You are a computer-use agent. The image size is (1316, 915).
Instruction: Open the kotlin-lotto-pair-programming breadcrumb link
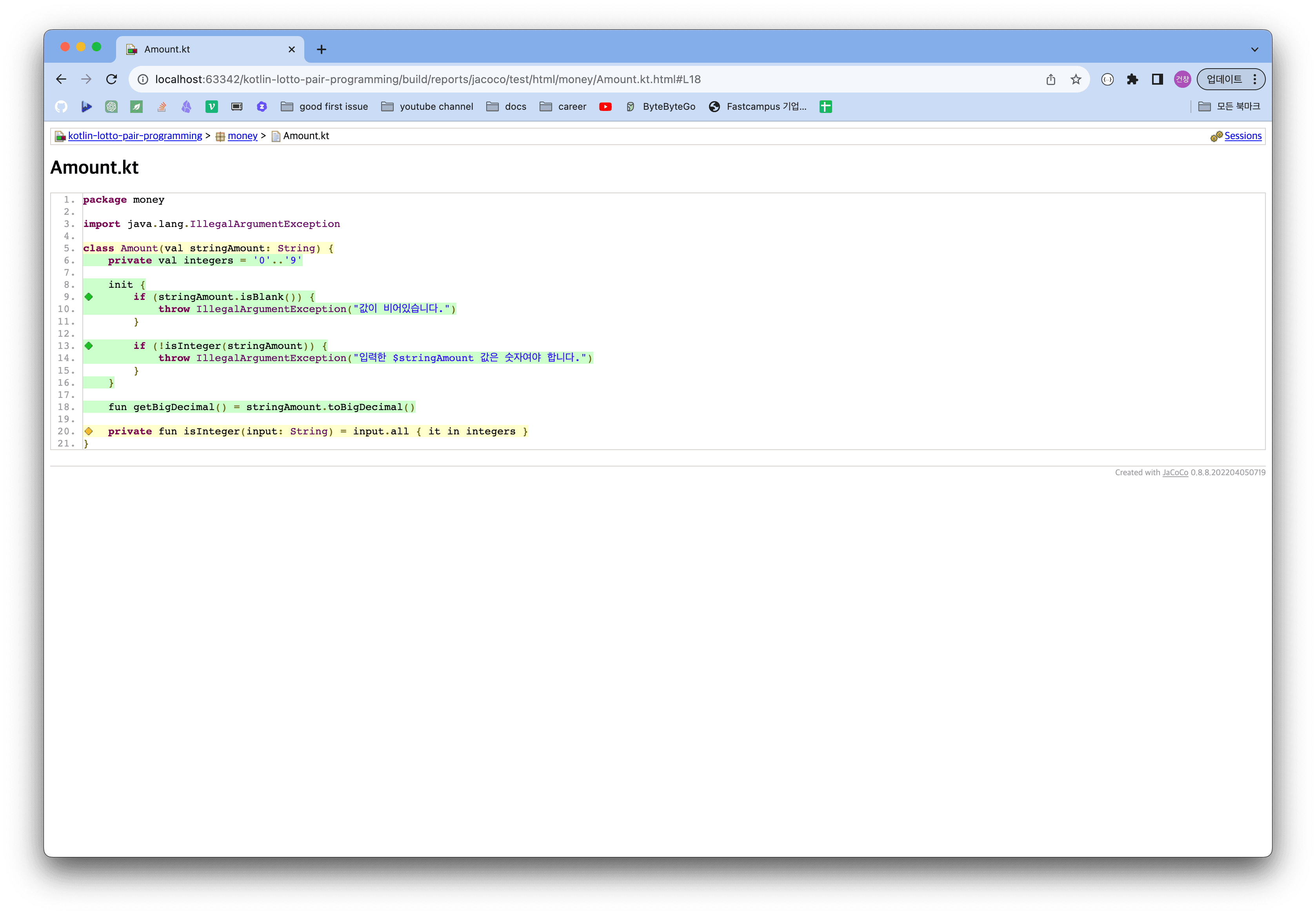click(135, 136)
